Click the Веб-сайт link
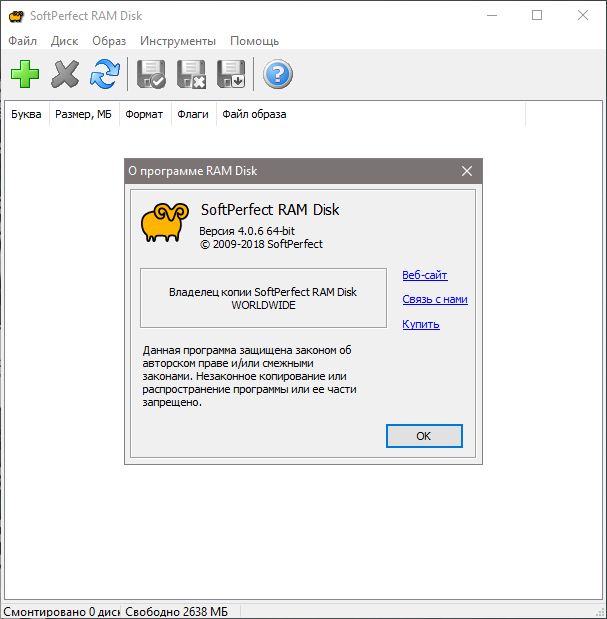 (x=425, y=275)
